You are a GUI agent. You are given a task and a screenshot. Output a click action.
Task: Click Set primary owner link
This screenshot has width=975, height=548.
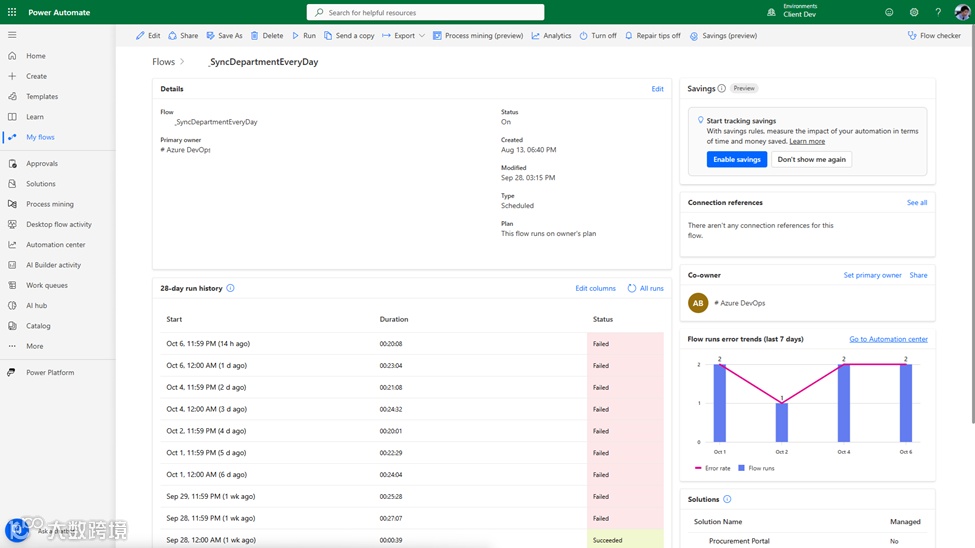pos(872,275)
